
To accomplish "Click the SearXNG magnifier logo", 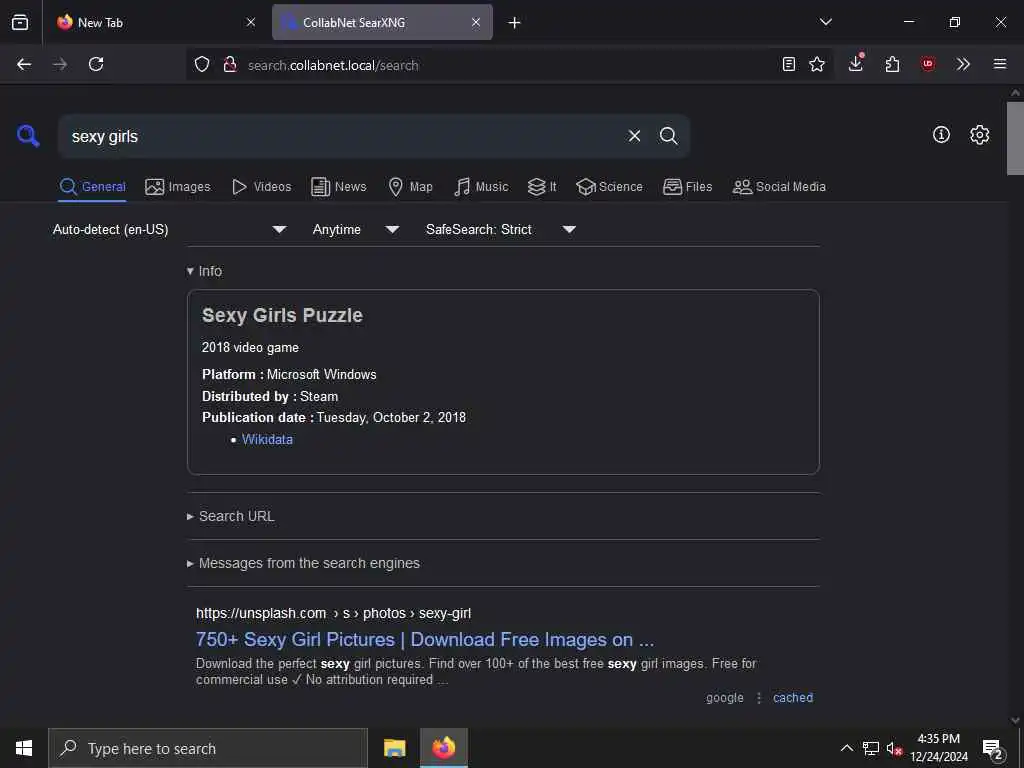I will tap(28, 136).
